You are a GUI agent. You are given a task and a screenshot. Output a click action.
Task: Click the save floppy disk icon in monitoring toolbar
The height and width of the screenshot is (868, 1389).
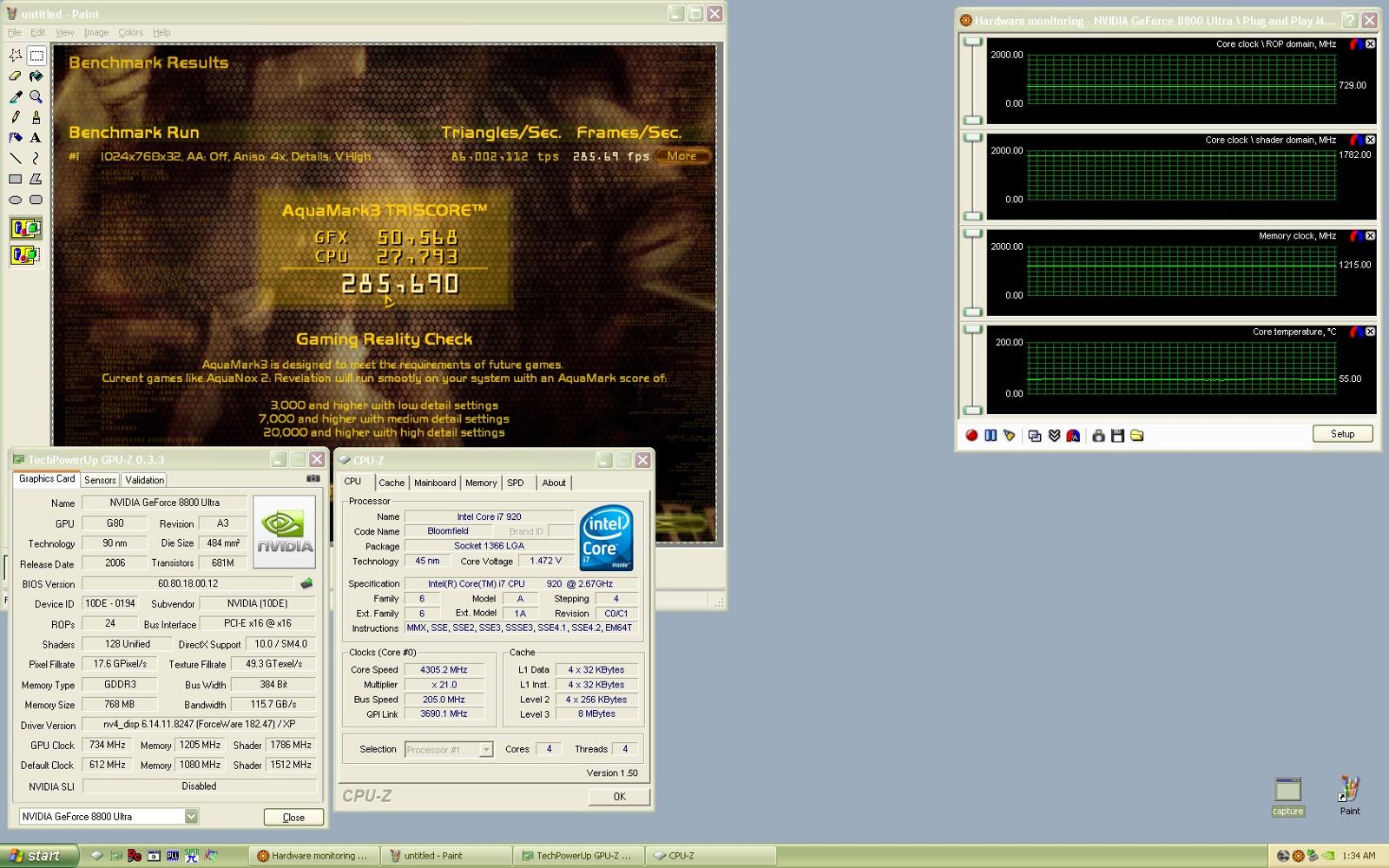1117,435
